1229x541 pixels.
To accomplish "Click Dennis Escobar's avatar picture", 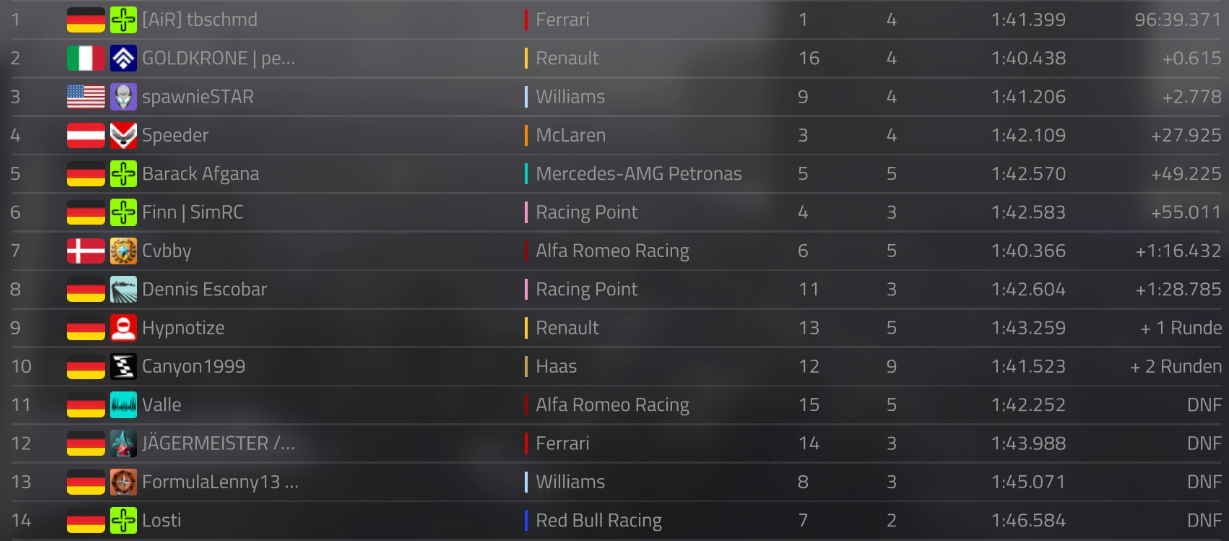I will [x=123, y=290].
